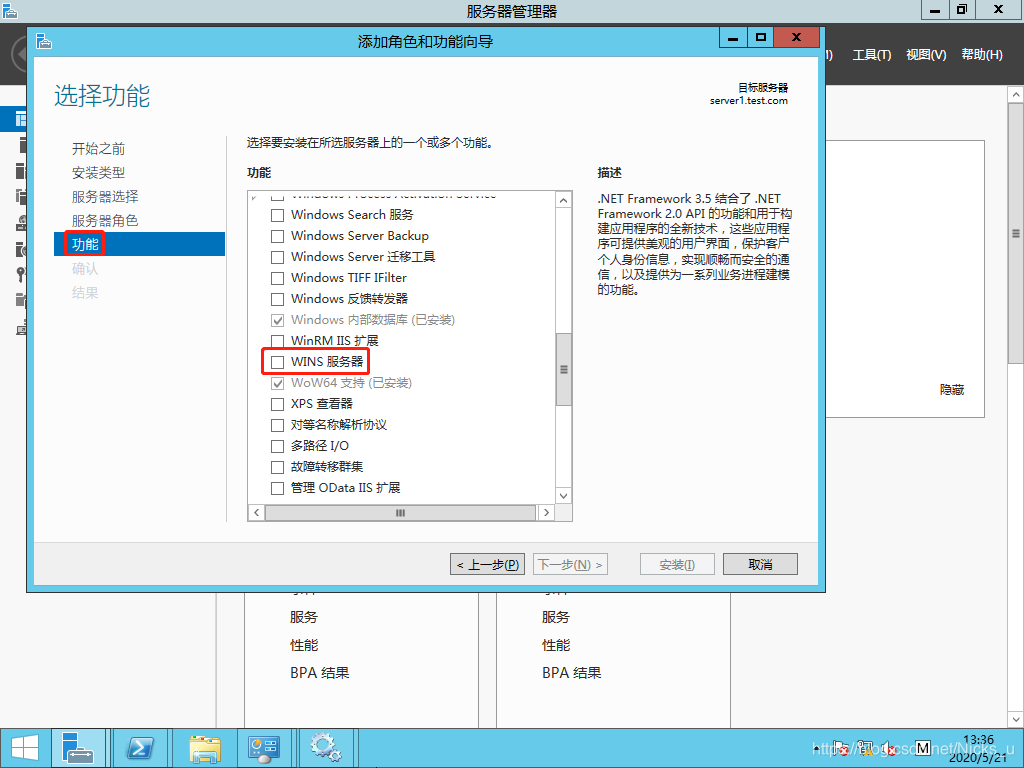Show hidden system tray icons
Viewport: 1024px width, 768px height.
click(816, 748)
